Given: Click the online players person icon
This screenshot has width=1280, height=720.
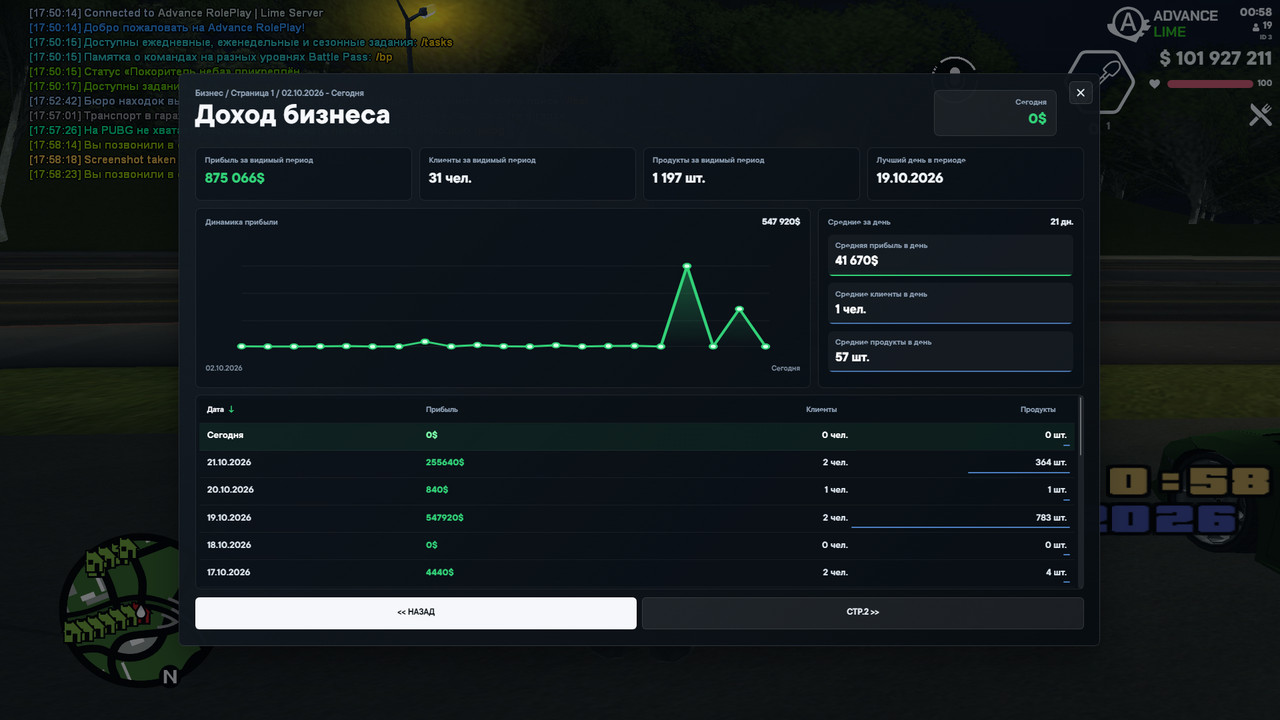Looking at the screenshot, I should point(1255,26).
